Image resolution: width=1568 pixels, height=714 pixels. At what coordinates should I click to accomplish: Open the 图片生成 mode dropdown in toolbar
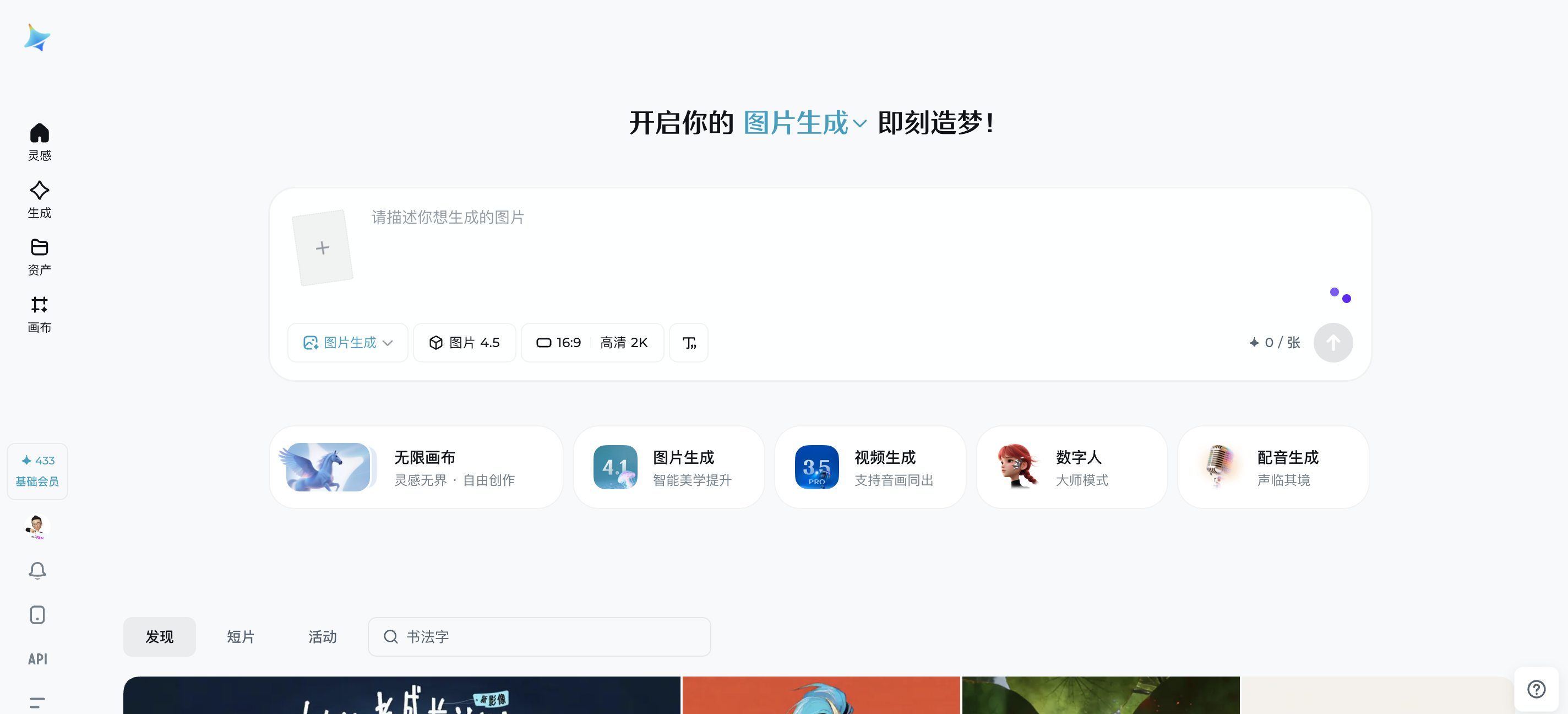tap(347, 342)
